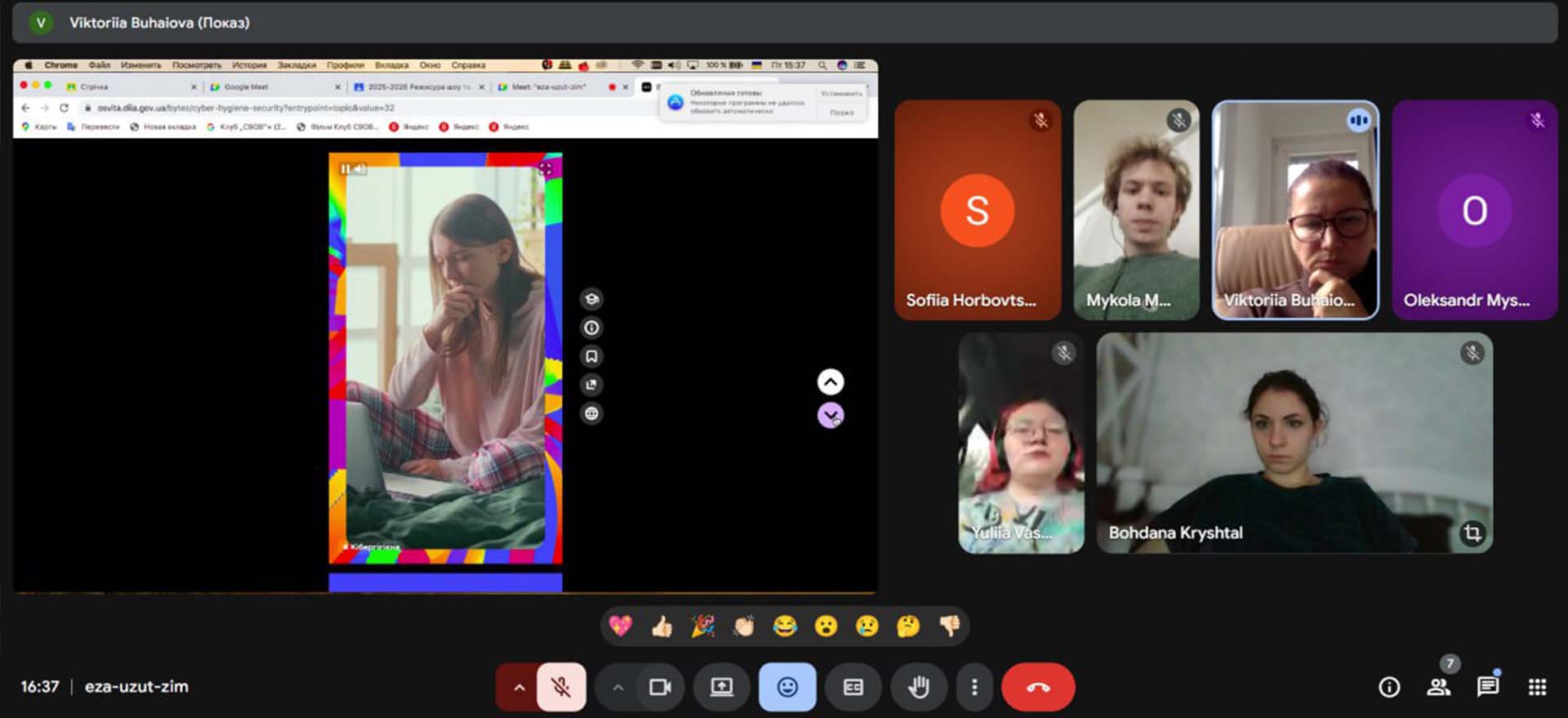Hide the emoji reactions bar
1568x718 pixels.
[786, 687]
